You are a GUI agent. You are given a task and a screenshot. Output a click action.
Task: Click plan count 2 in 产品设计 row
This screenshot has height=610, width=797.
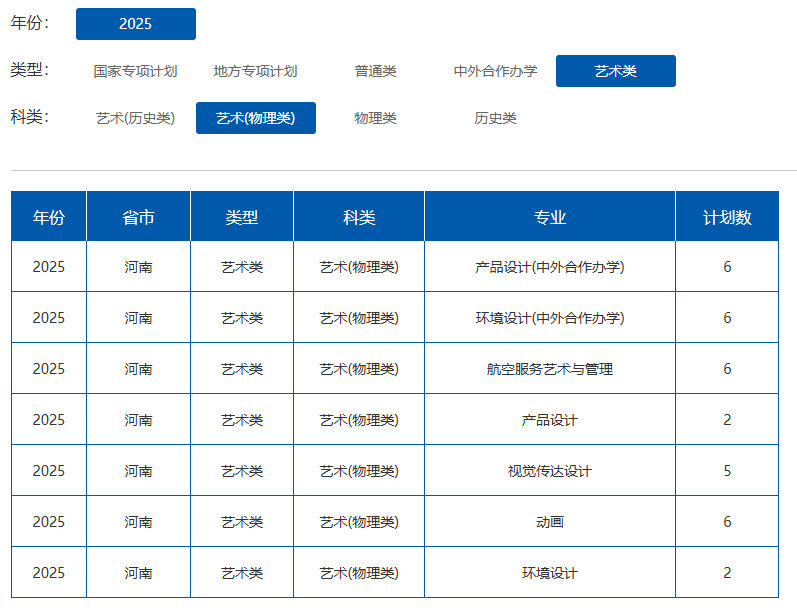click(727, 420)
